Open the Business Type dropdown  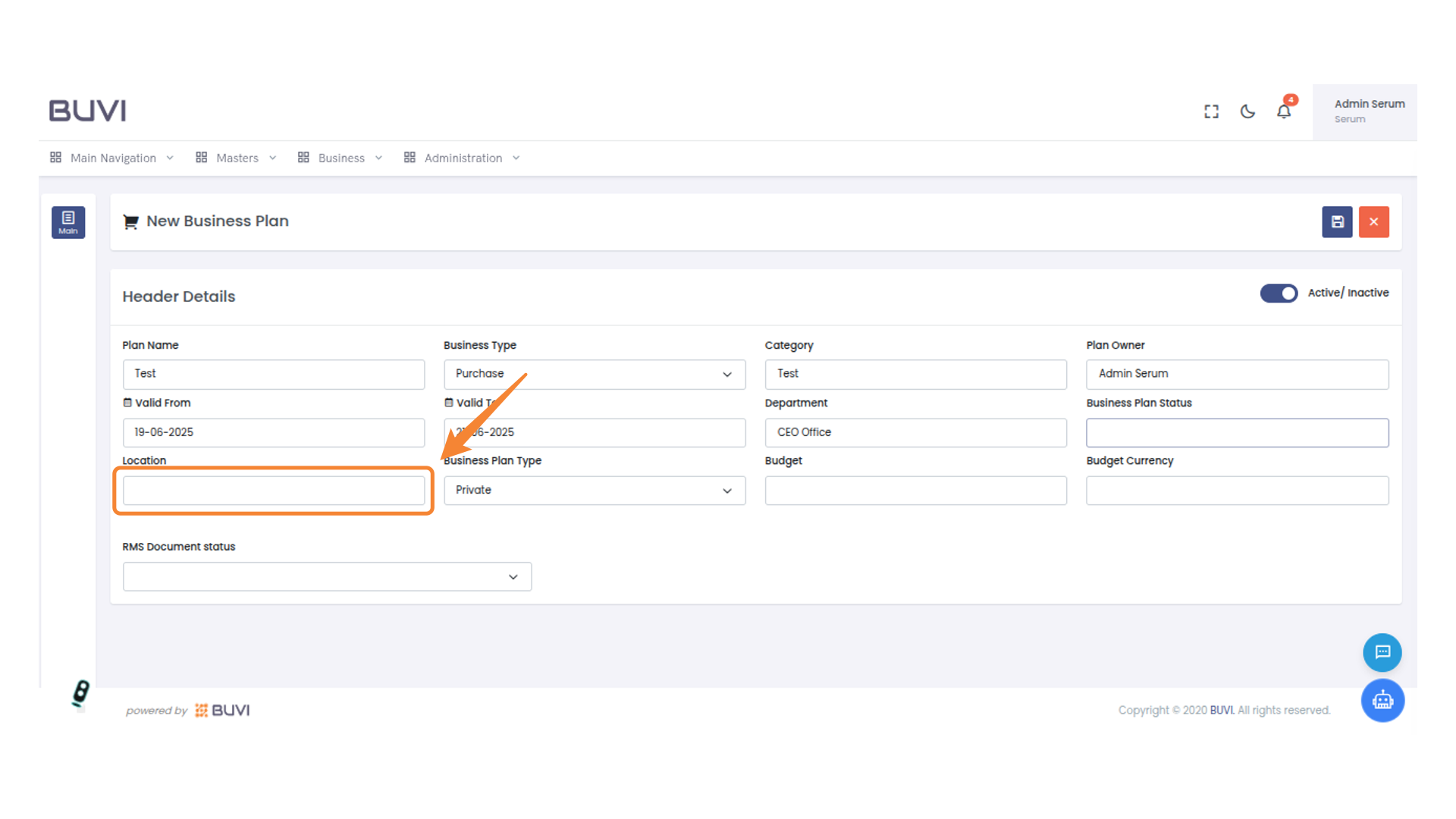[594, 374]
